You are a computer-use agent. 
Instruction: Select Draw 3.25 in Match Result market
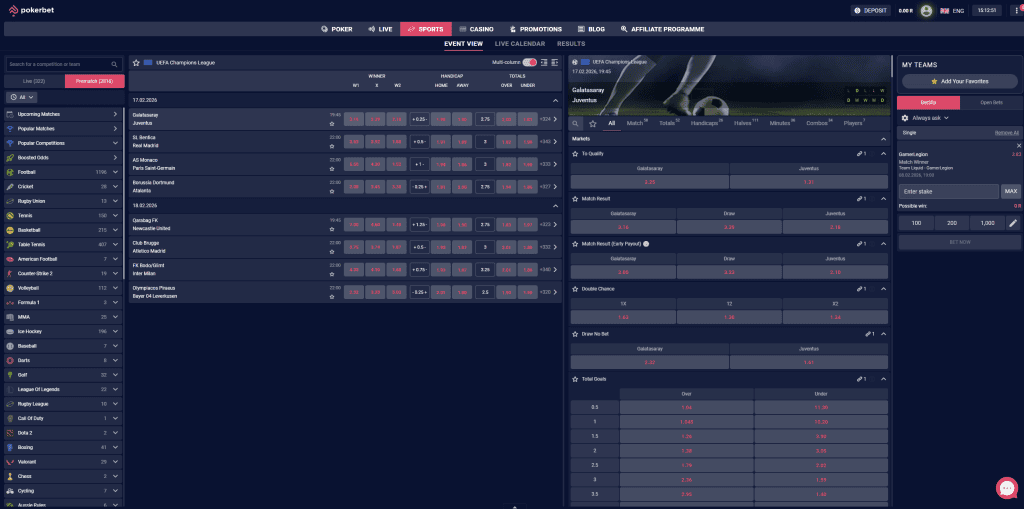click(729, 227)
